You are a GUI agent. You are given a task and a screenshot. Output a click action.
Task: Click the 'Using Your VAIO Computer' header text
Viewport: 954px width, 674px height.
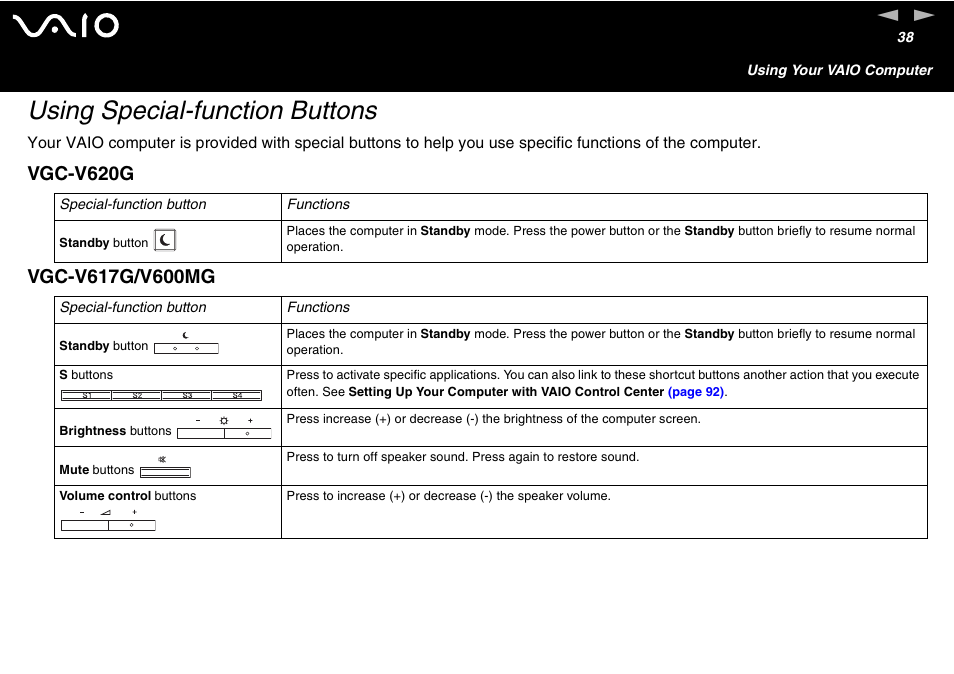(840, 71)
